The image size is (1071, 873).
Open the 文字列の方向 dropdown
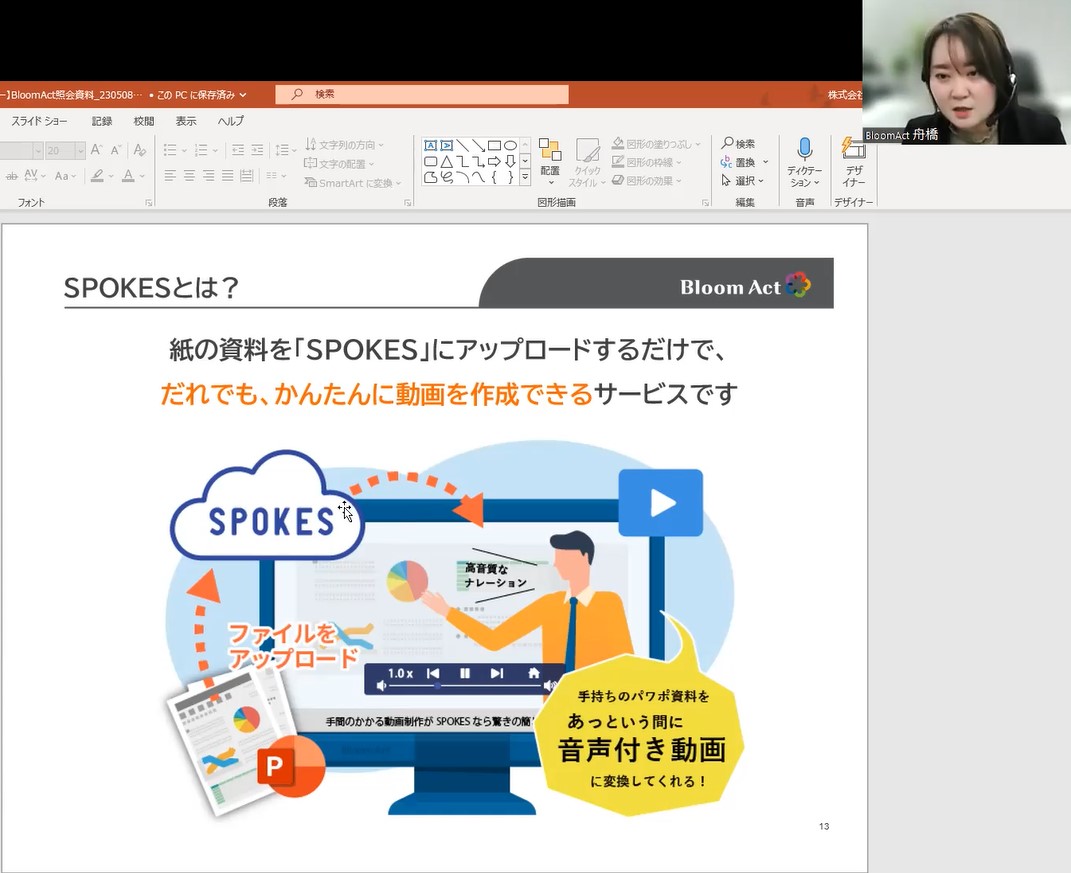point(344,144)
